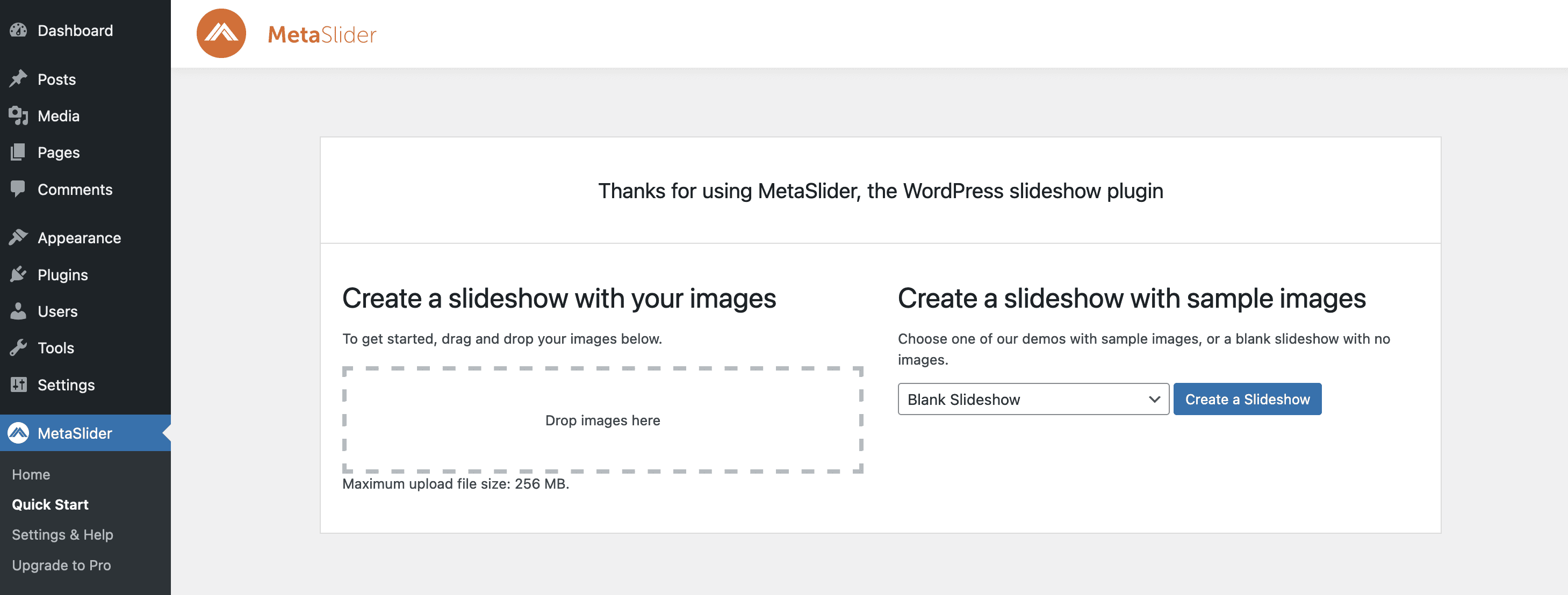The width and height of the screenshot is (1568, 595).
Task: Open MetaSlider Home submenu item
Action: 31,474
